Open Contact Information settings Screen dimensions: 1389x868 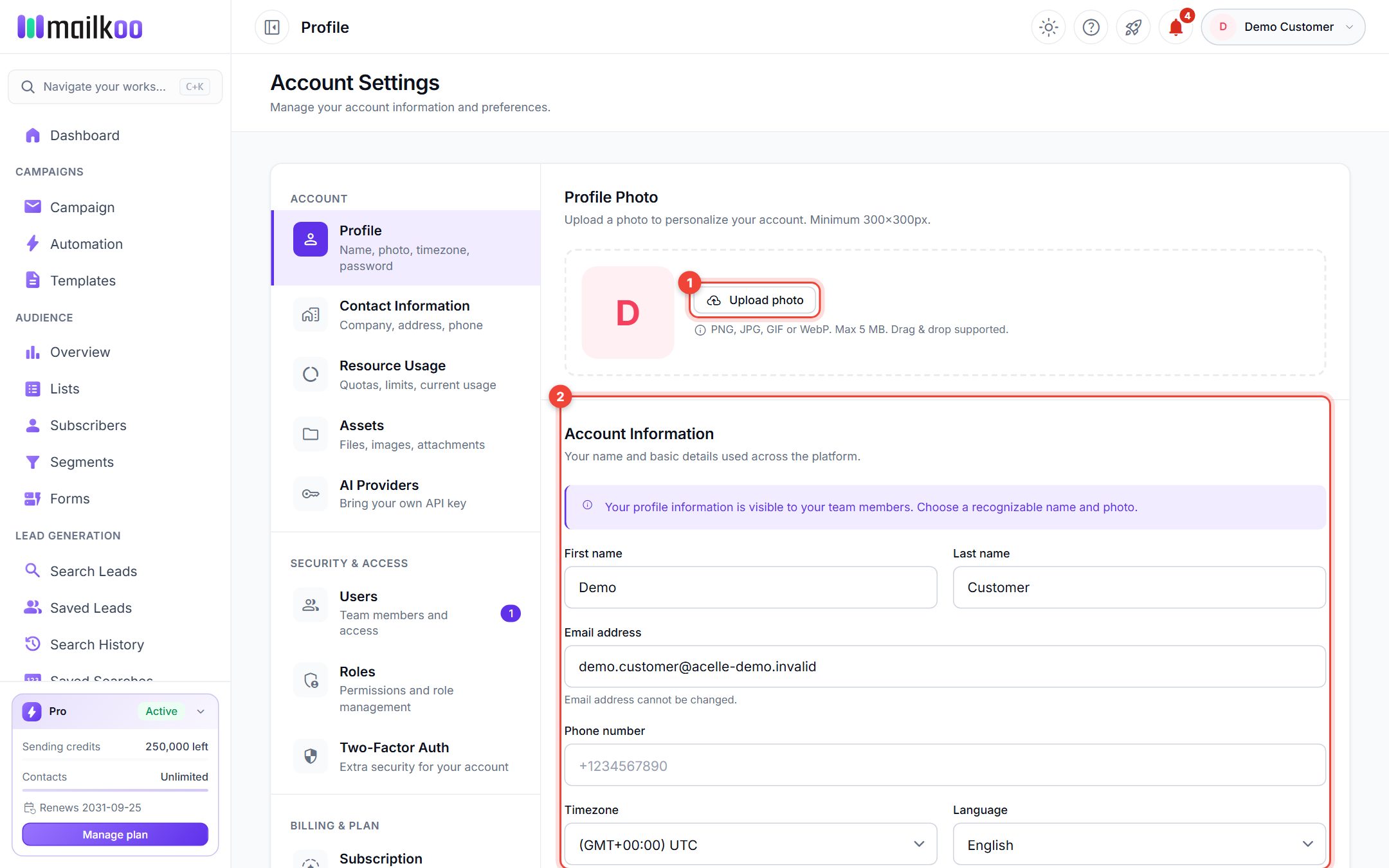pyautogui.click(x=406, y=315)
